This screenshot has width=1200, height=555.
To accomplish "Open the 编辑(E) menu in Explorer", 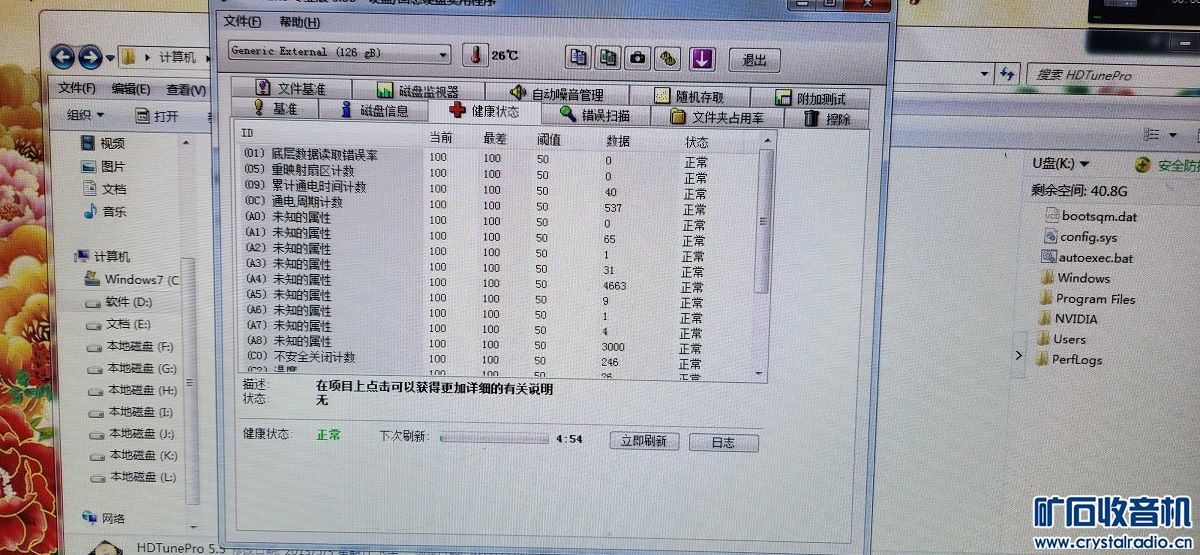I will 131,88.
